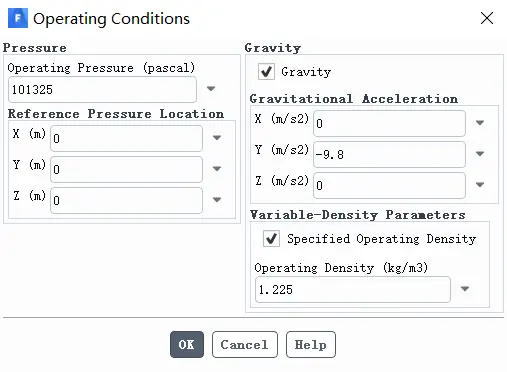This screenshot has width=507, height=372.
Task: Toggle Specified Operating Density checkbox
Action: point(271,238)
